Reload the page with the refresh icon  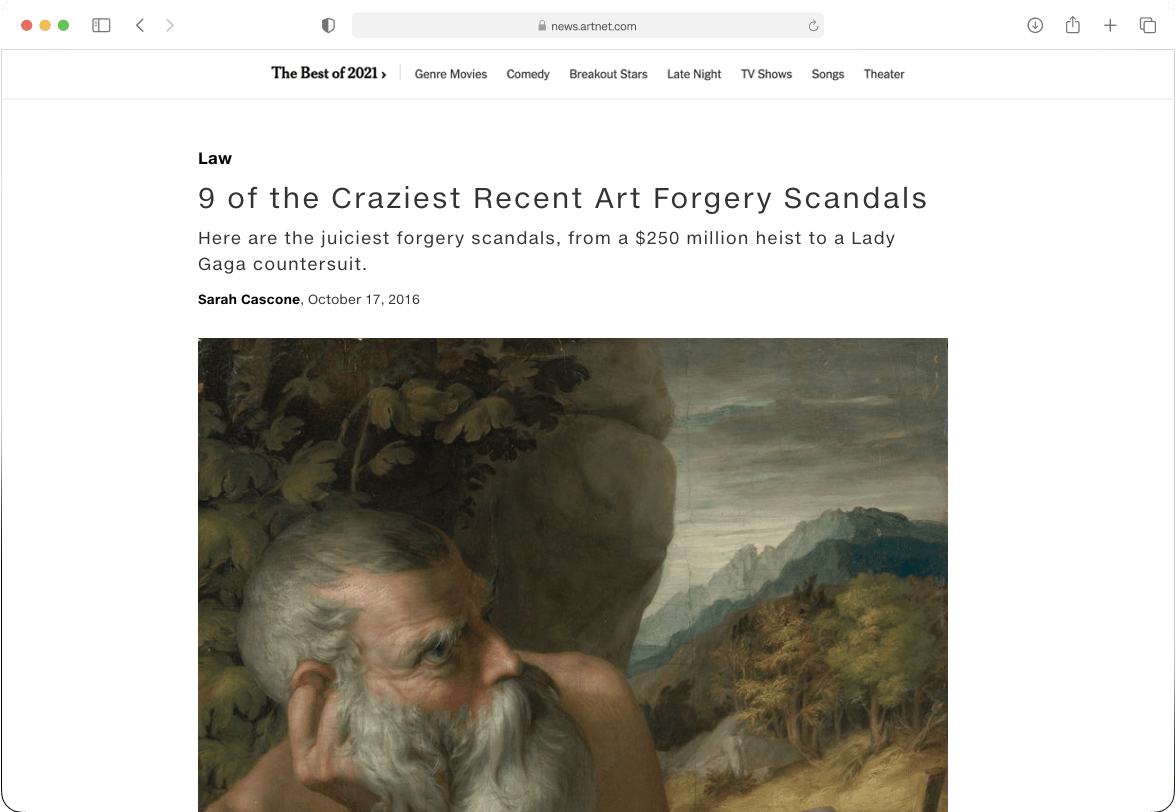pos(813,25)
